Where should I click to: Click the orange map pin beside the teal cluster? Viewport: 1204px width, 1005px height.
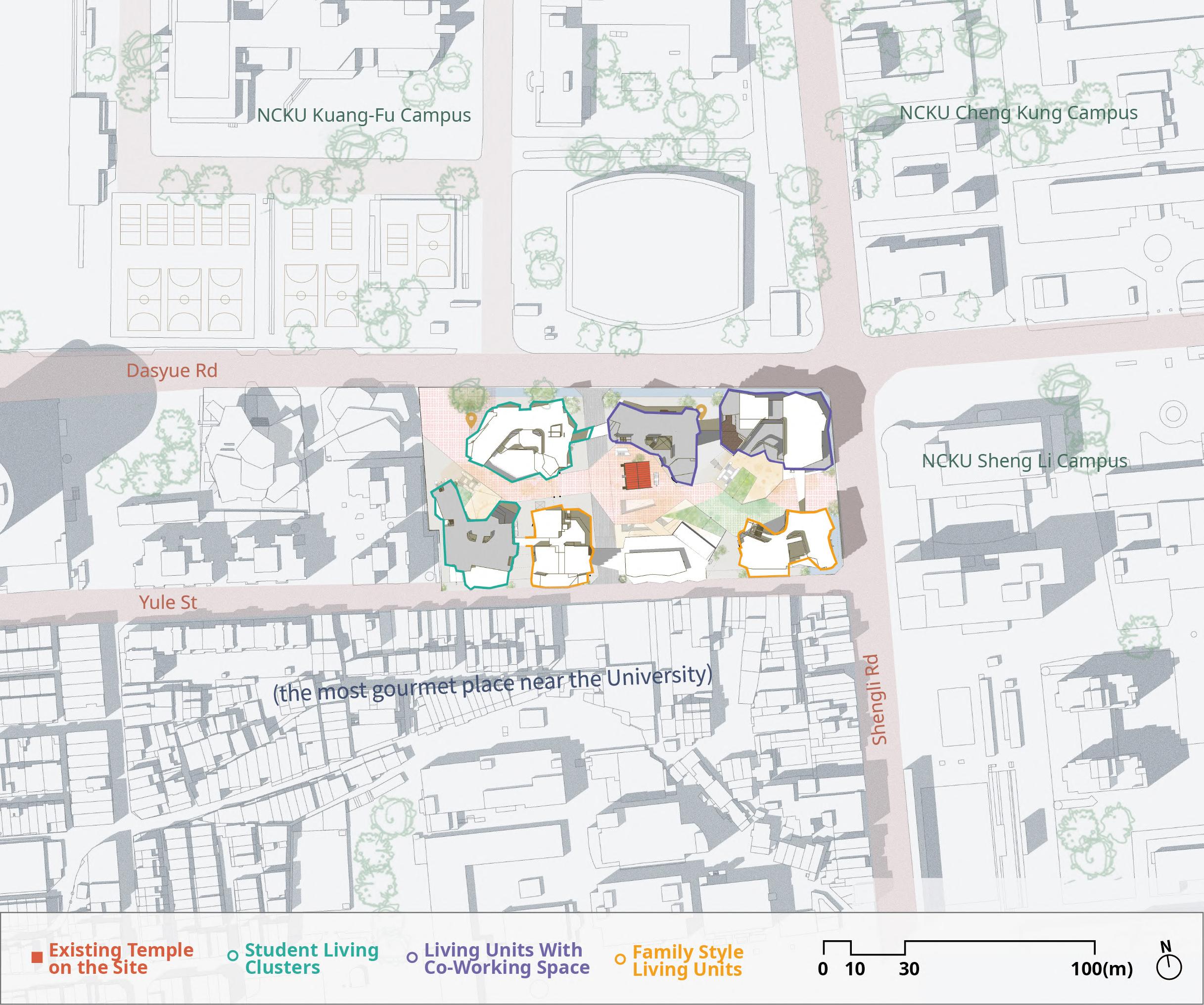[471, 421]
